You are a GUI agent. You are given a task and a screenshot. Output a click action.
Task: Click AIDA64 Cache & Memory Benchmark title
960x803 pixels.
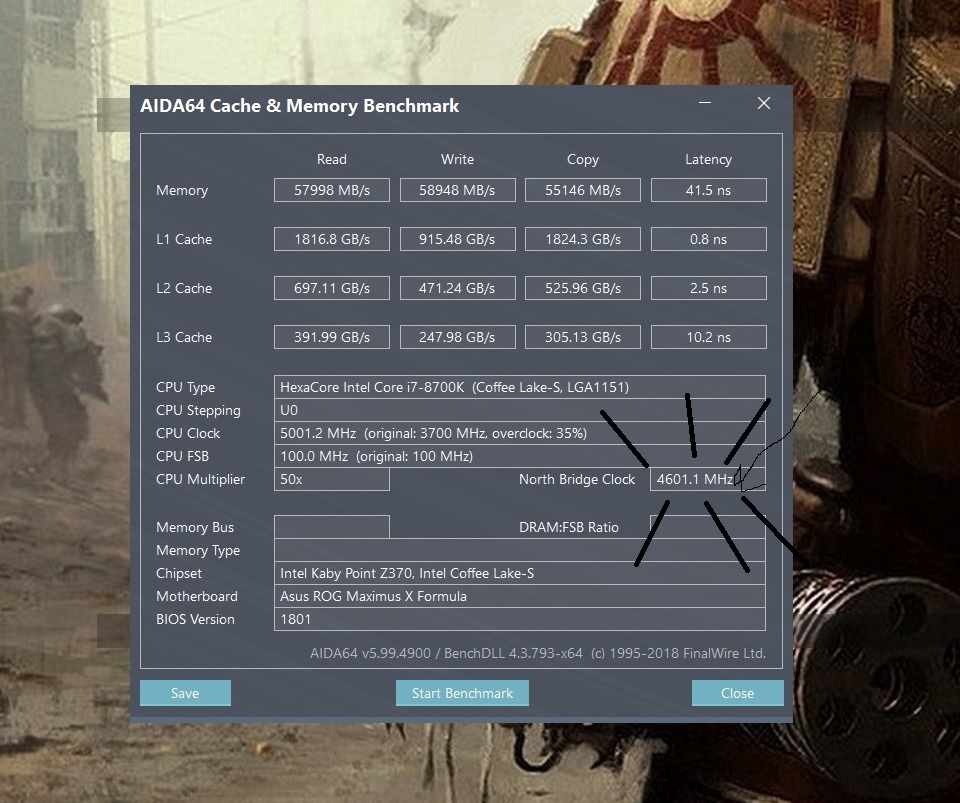(x=299, y=106)
